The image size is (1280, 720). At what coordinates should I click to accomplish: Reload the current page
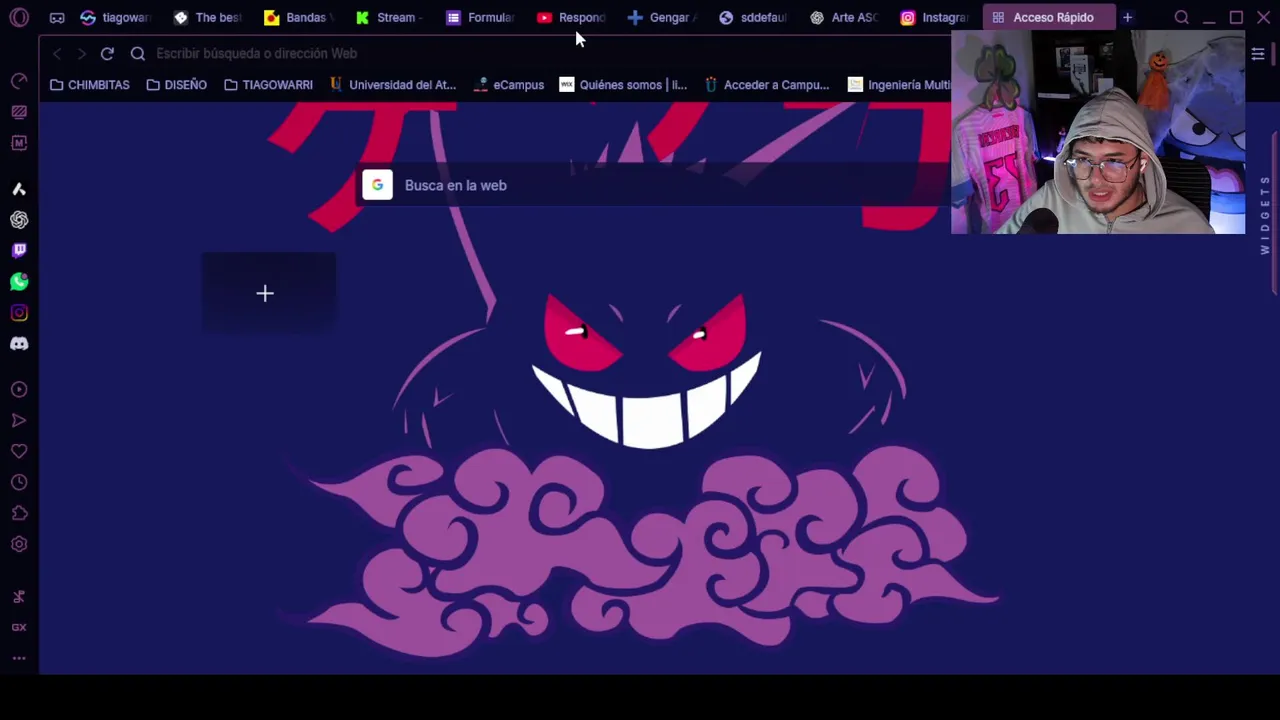[x=107, y=54]
